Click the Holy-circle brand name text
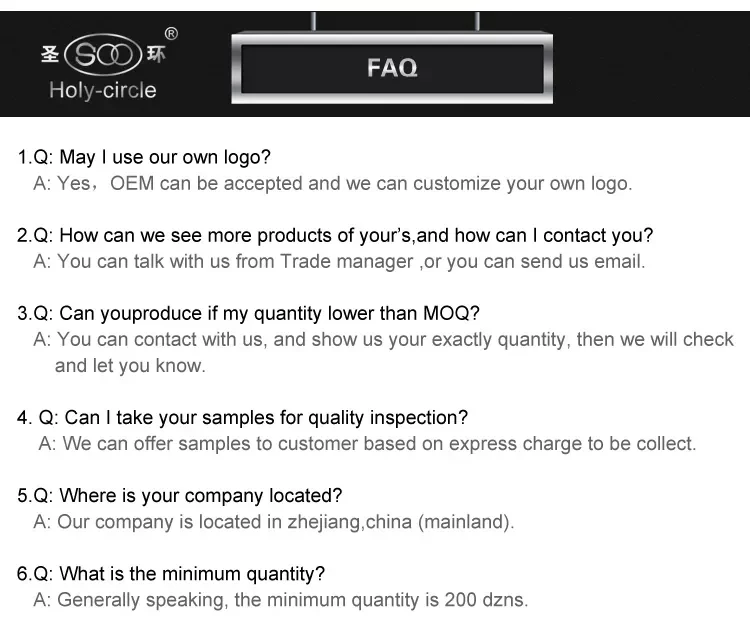 (103, 90)
